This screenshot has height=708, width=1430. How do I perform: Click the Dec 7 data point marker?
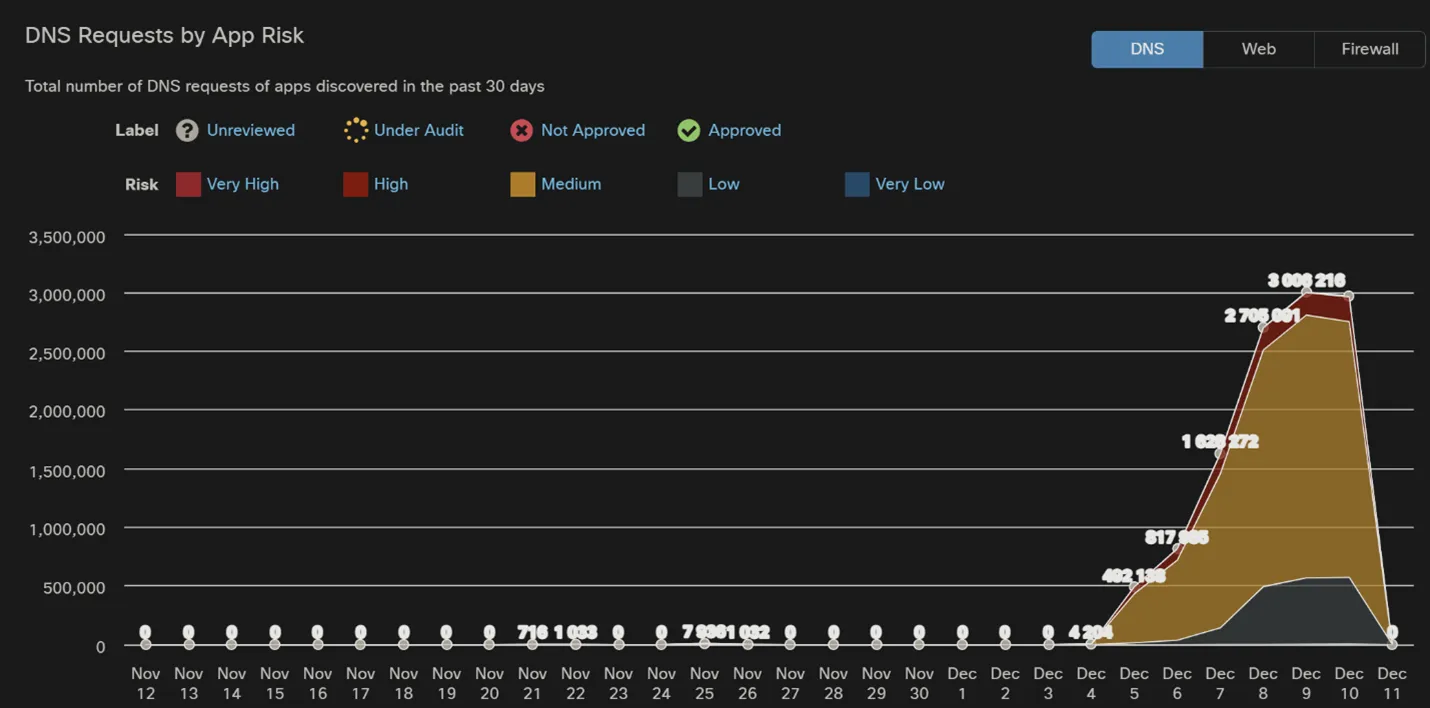(x=1220, y=454)
